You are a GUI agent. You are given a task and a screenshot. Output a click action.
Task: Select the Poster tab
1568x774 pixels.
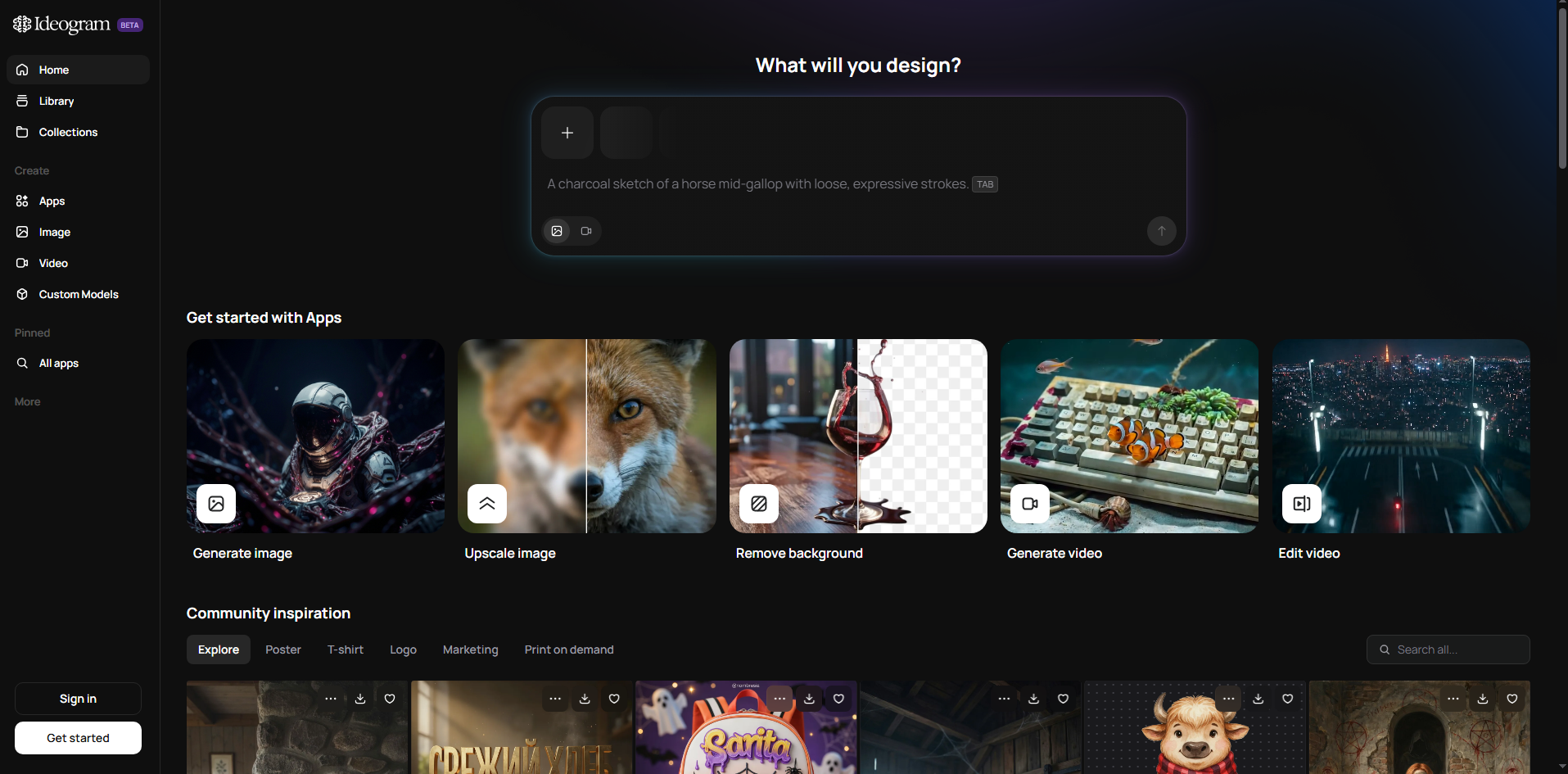[x=283, y=650]
